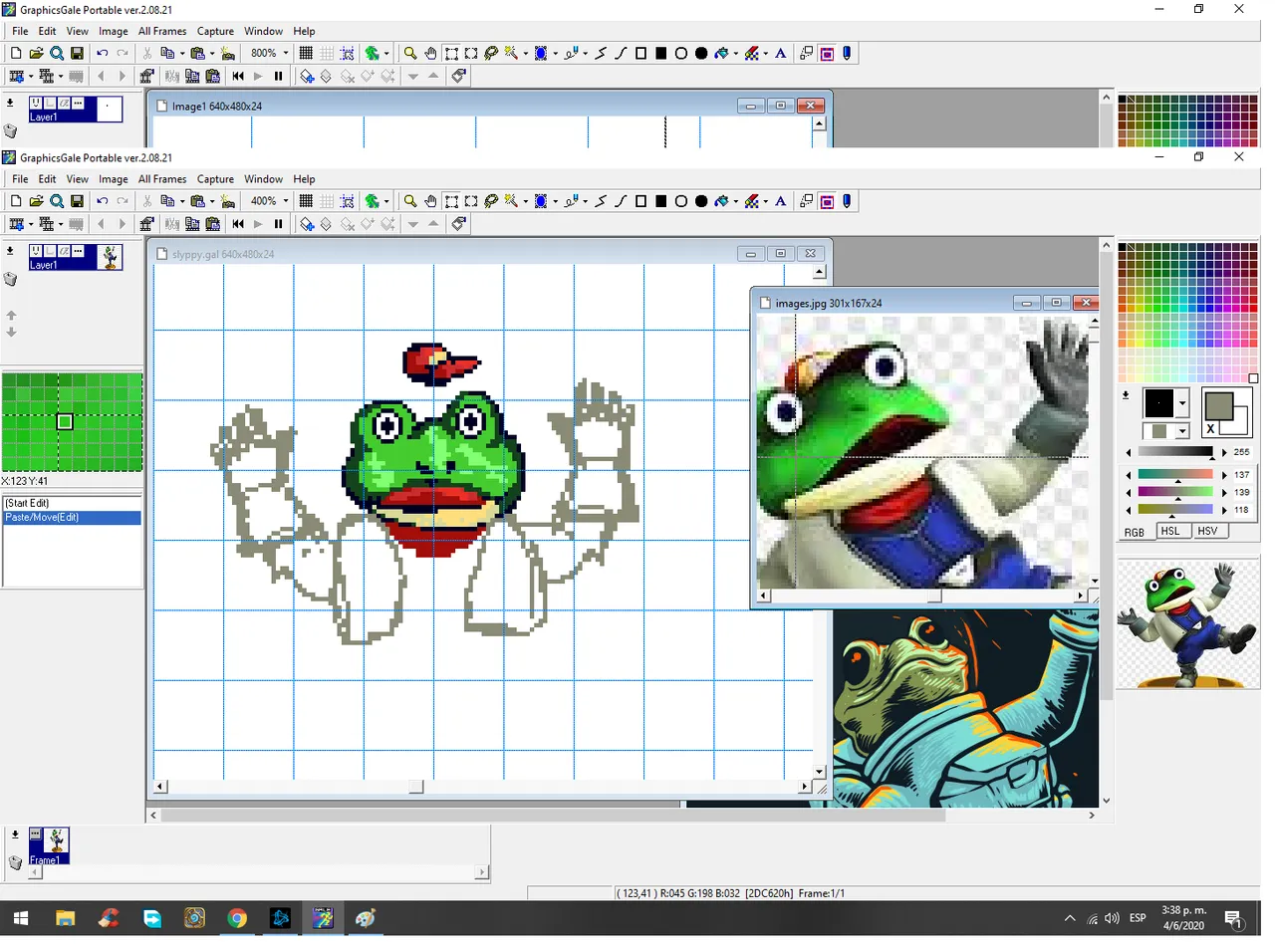Select the Flood Fill bucket in front window
The image size is (1275, 952).
click(722, 201)
